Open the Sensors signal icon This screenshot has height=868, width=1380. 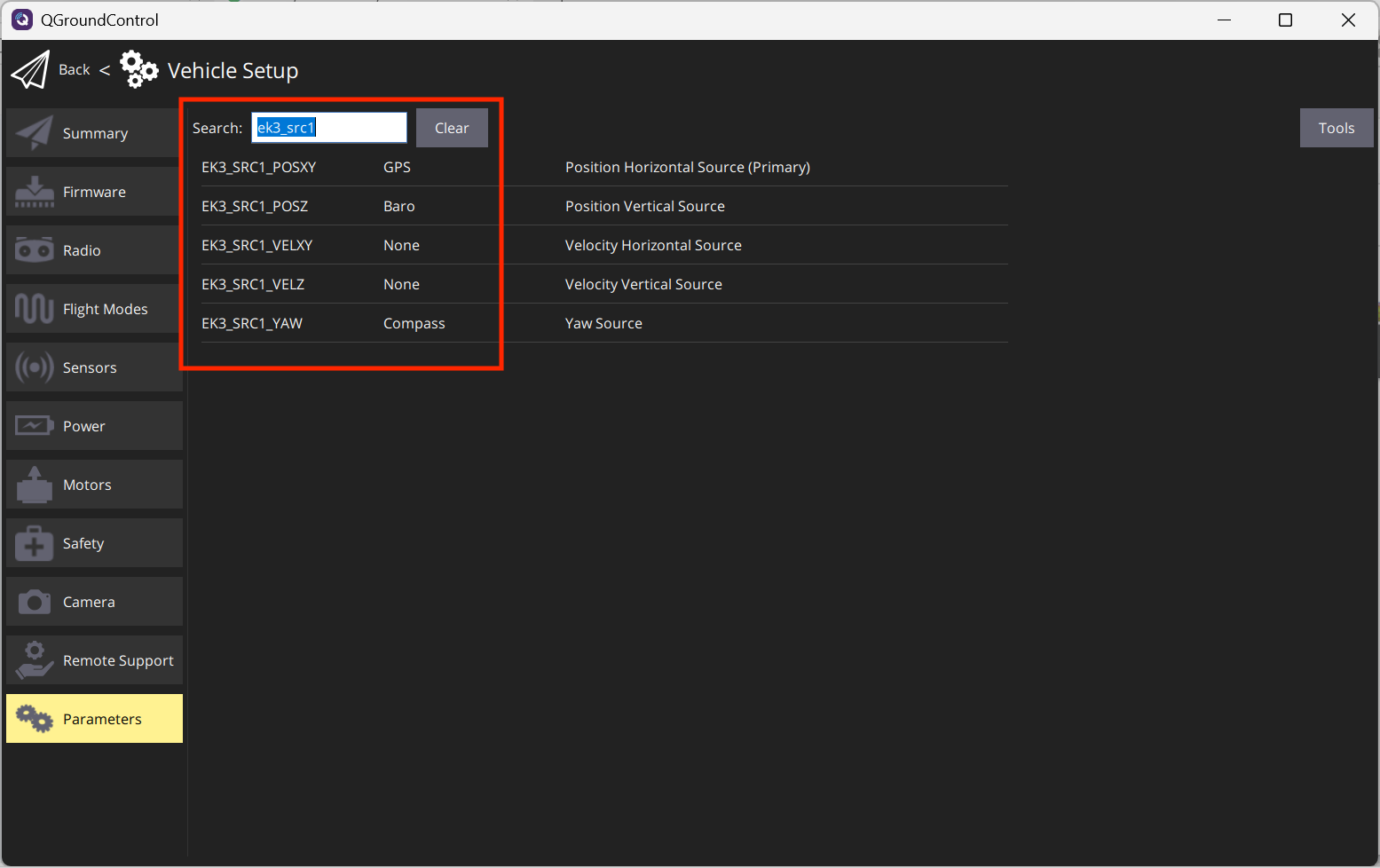pyautogui.click(x=35, y=367)
